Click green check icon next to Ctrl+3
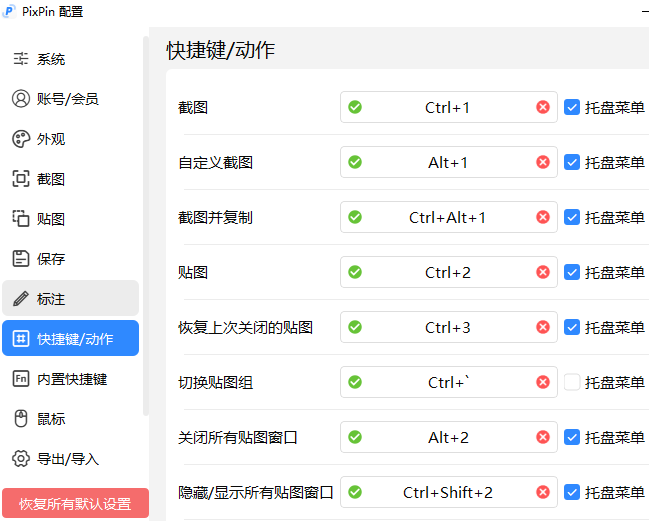Viewport: 649px width, 521px height. (355, 327)
